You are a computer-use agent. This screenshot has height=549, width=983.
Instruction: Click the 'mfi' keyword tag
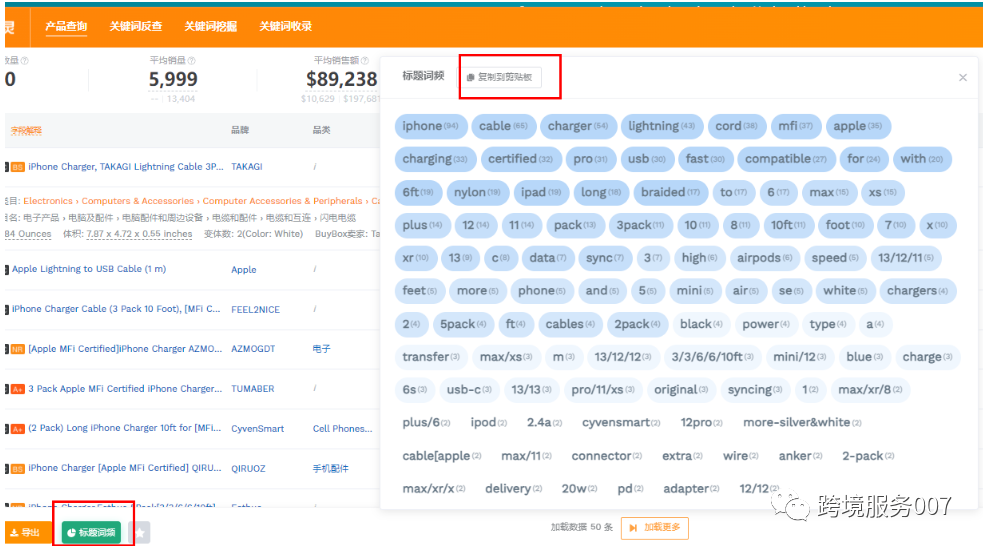[796, 126]
